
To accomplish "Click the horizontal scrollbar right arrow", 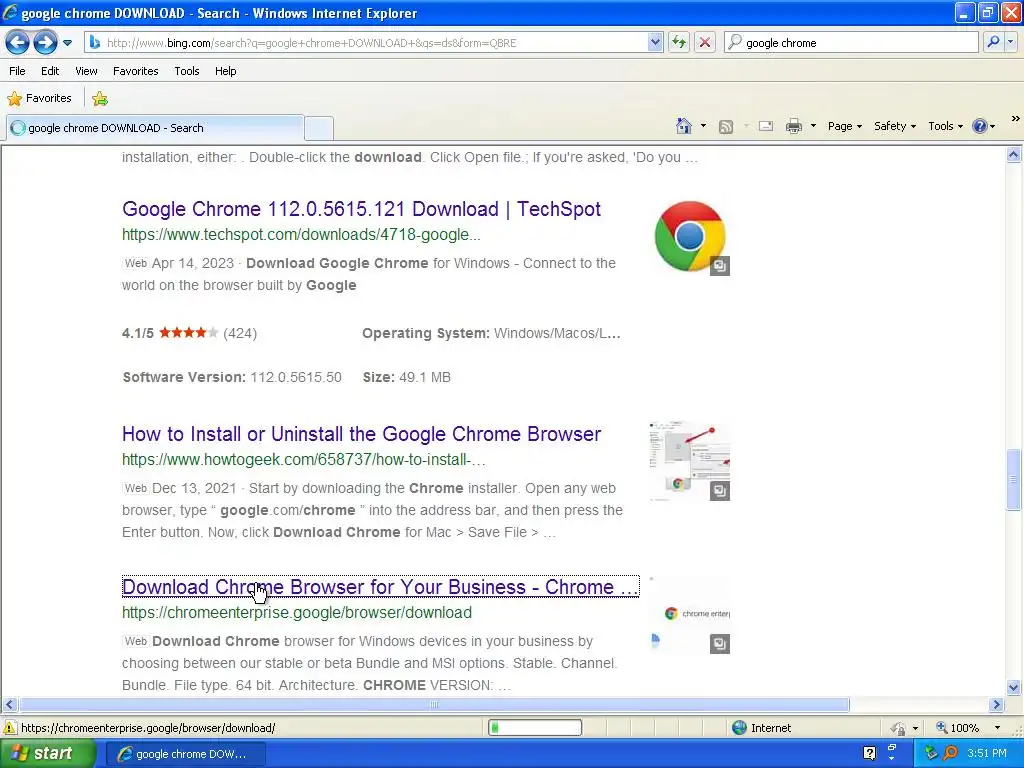I will coord(997,704).
